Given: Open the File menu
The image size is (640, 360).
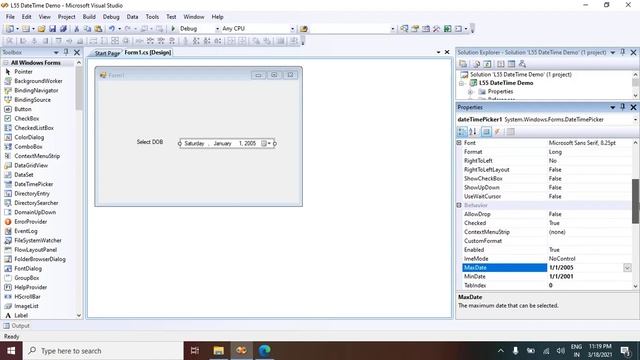Looking at the screenshot, I should 10,17.
